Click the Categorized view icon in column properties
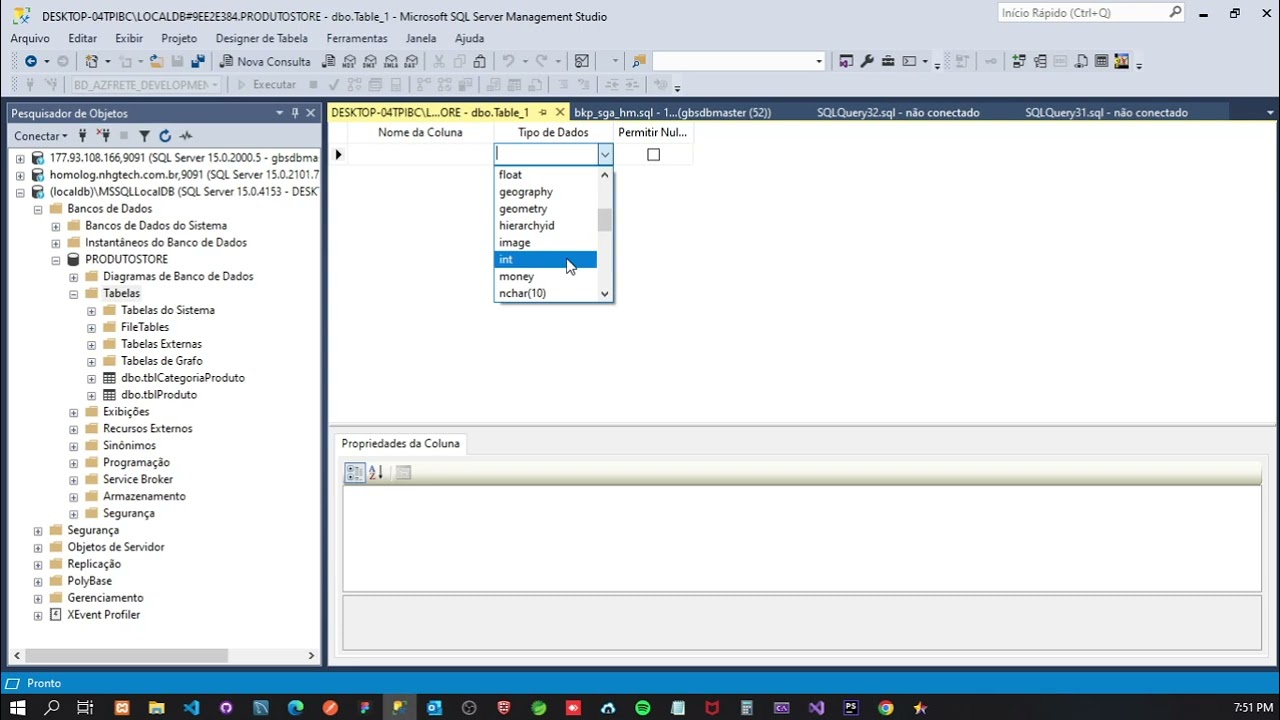1280x720 pixels. (355, 473)
